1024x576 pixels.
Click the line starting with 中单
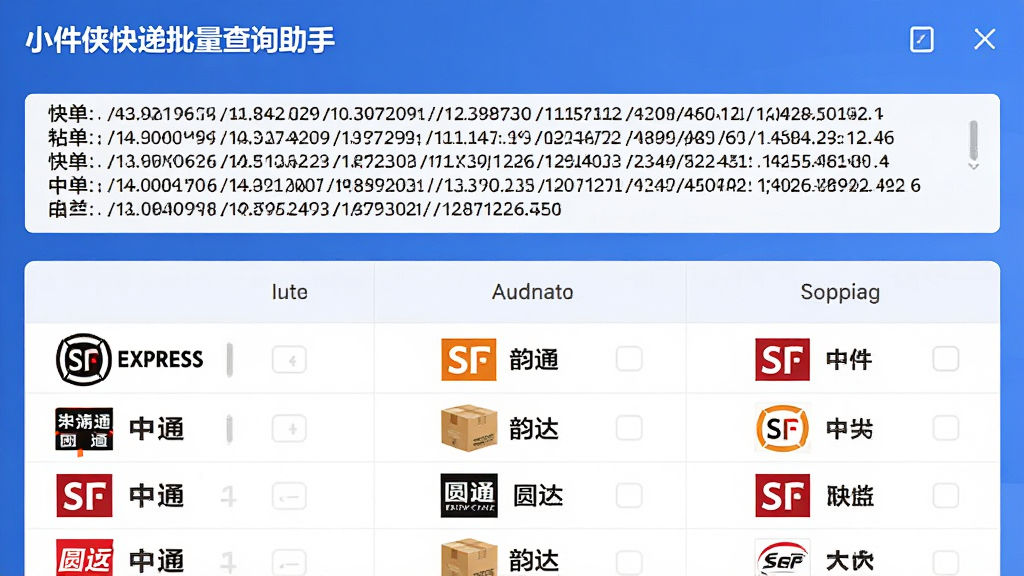click(484, 185)
